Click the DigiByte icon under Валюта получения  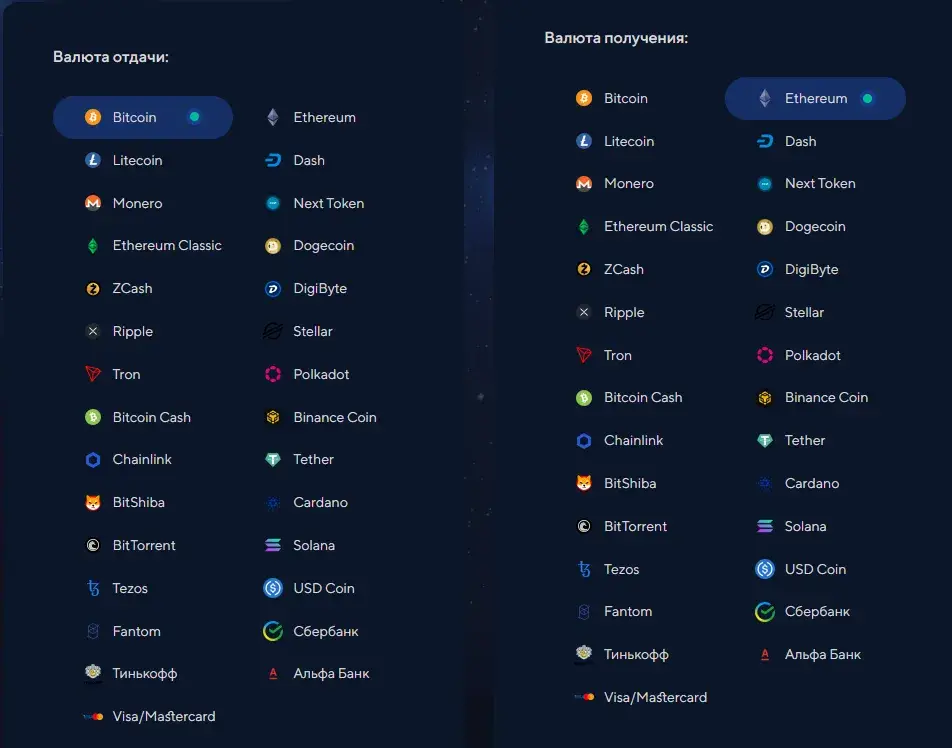pos(765,269)
